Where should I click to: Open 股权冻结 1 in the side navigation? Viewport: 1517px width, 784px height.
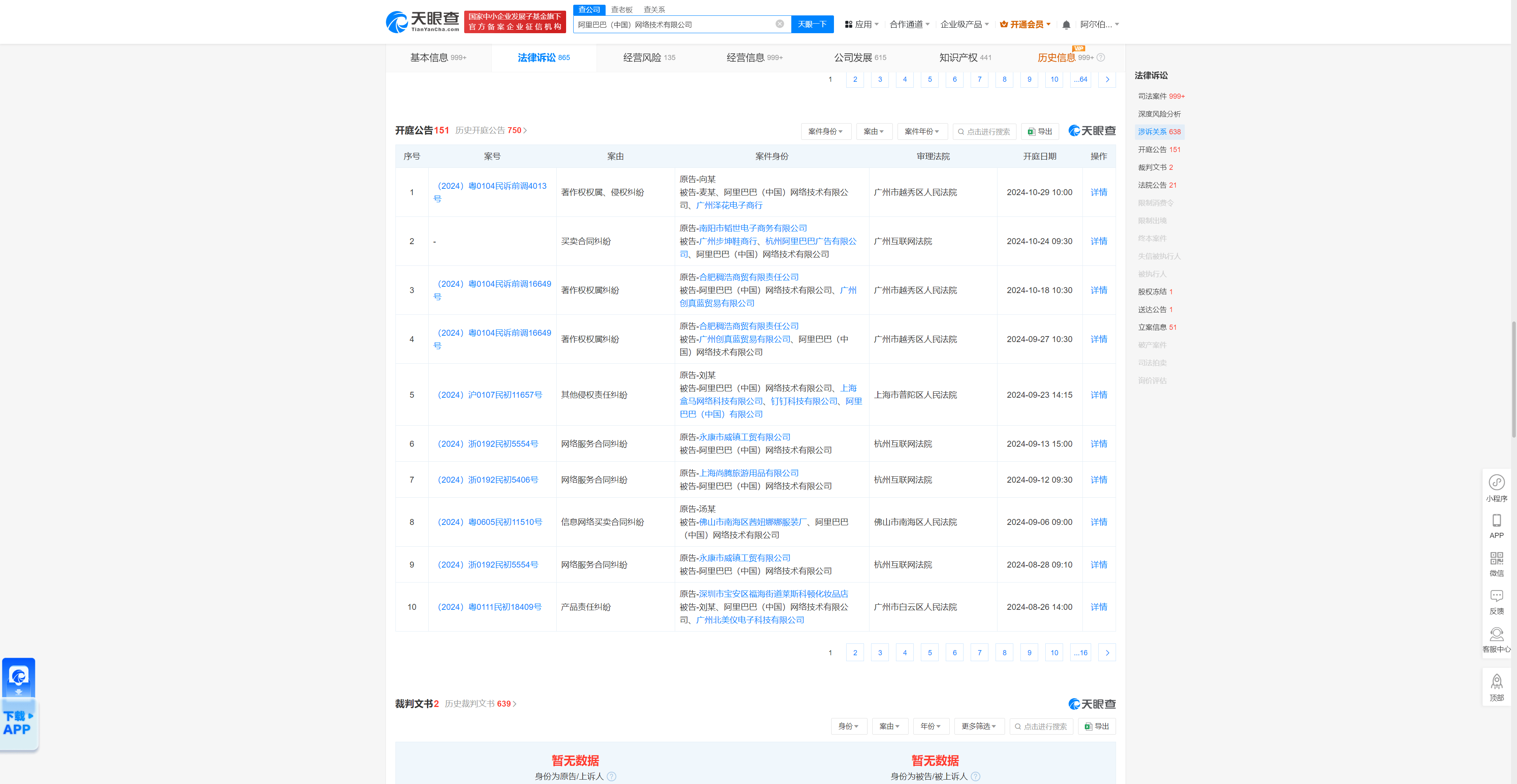click(x=1155, y=292)
